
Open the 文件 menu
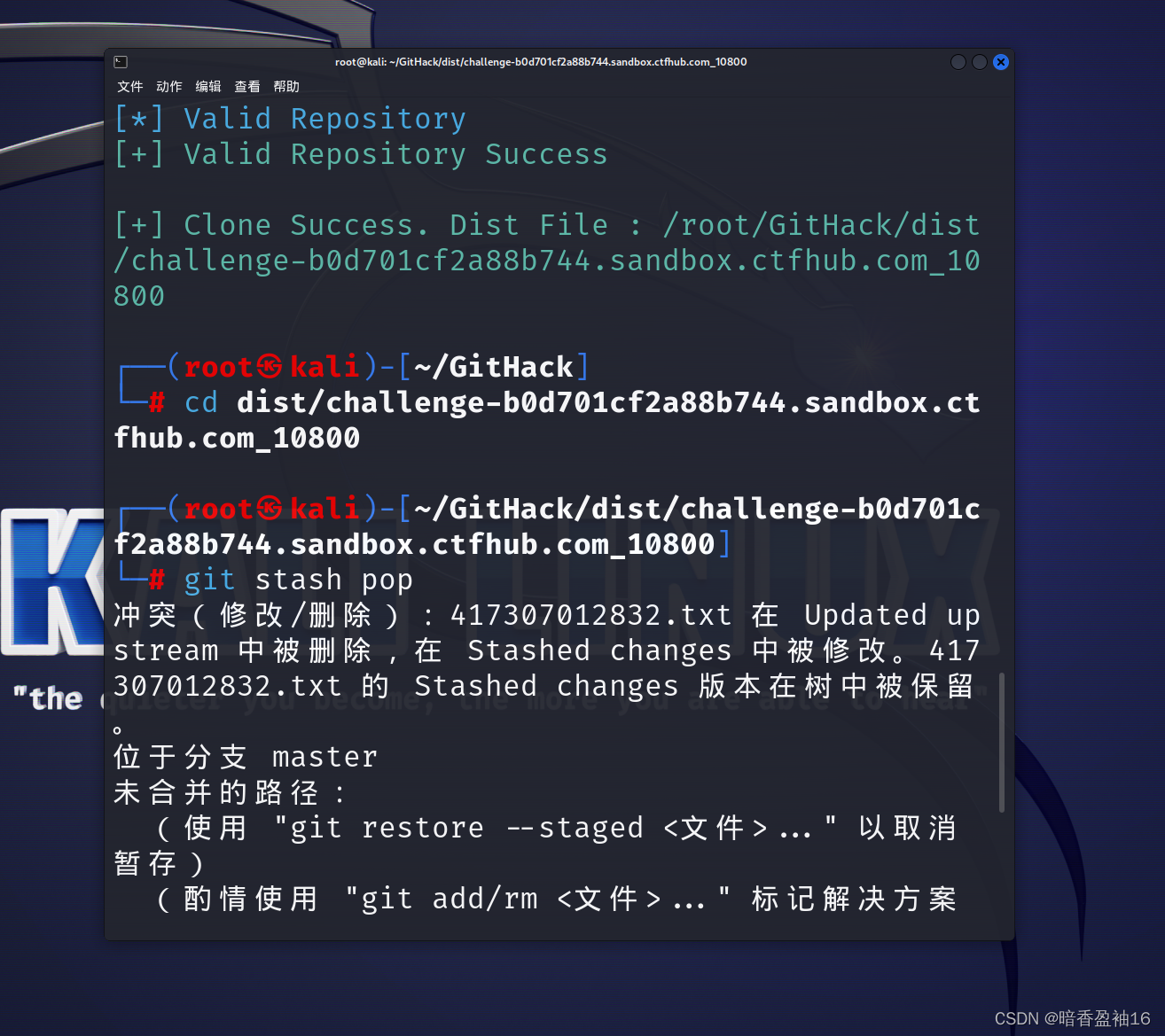[130, 86]
